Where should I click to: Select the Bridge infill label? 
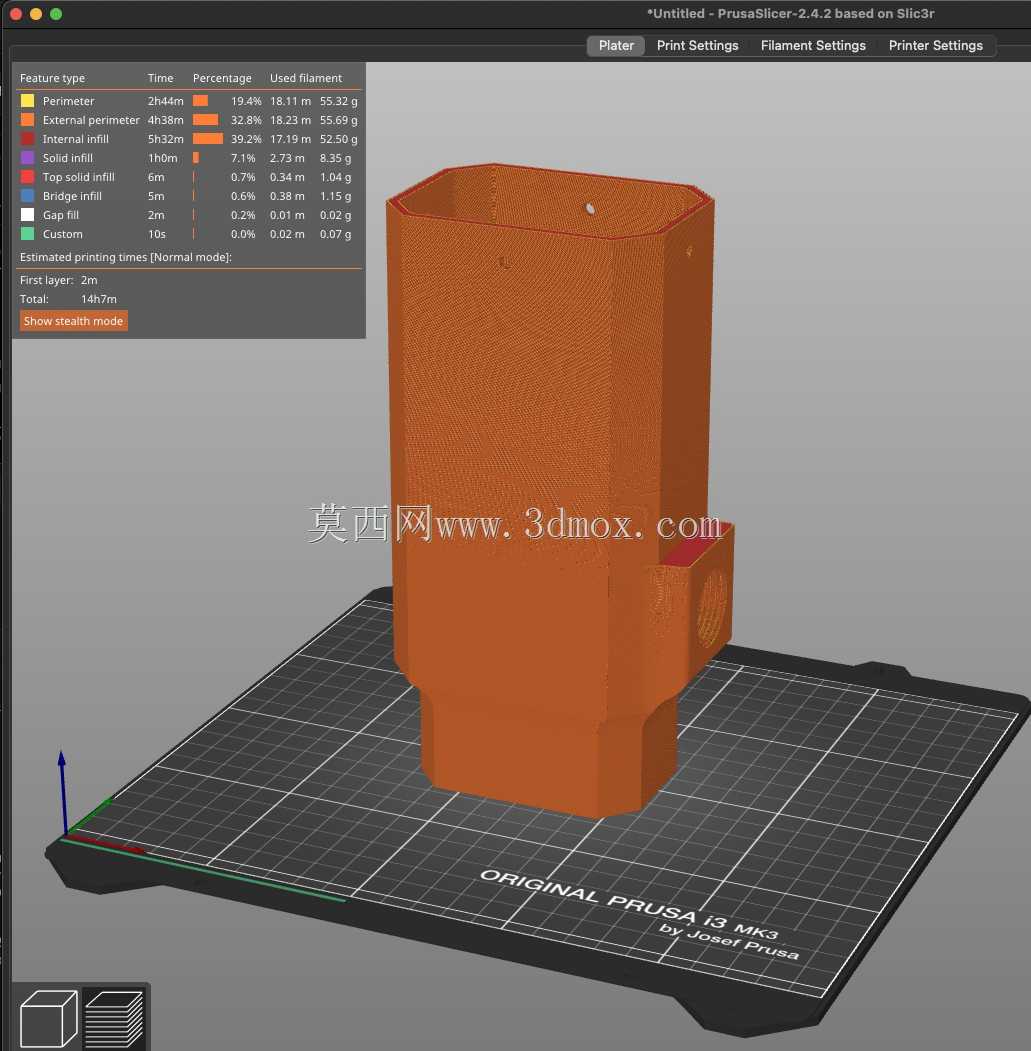click(72, 196)
